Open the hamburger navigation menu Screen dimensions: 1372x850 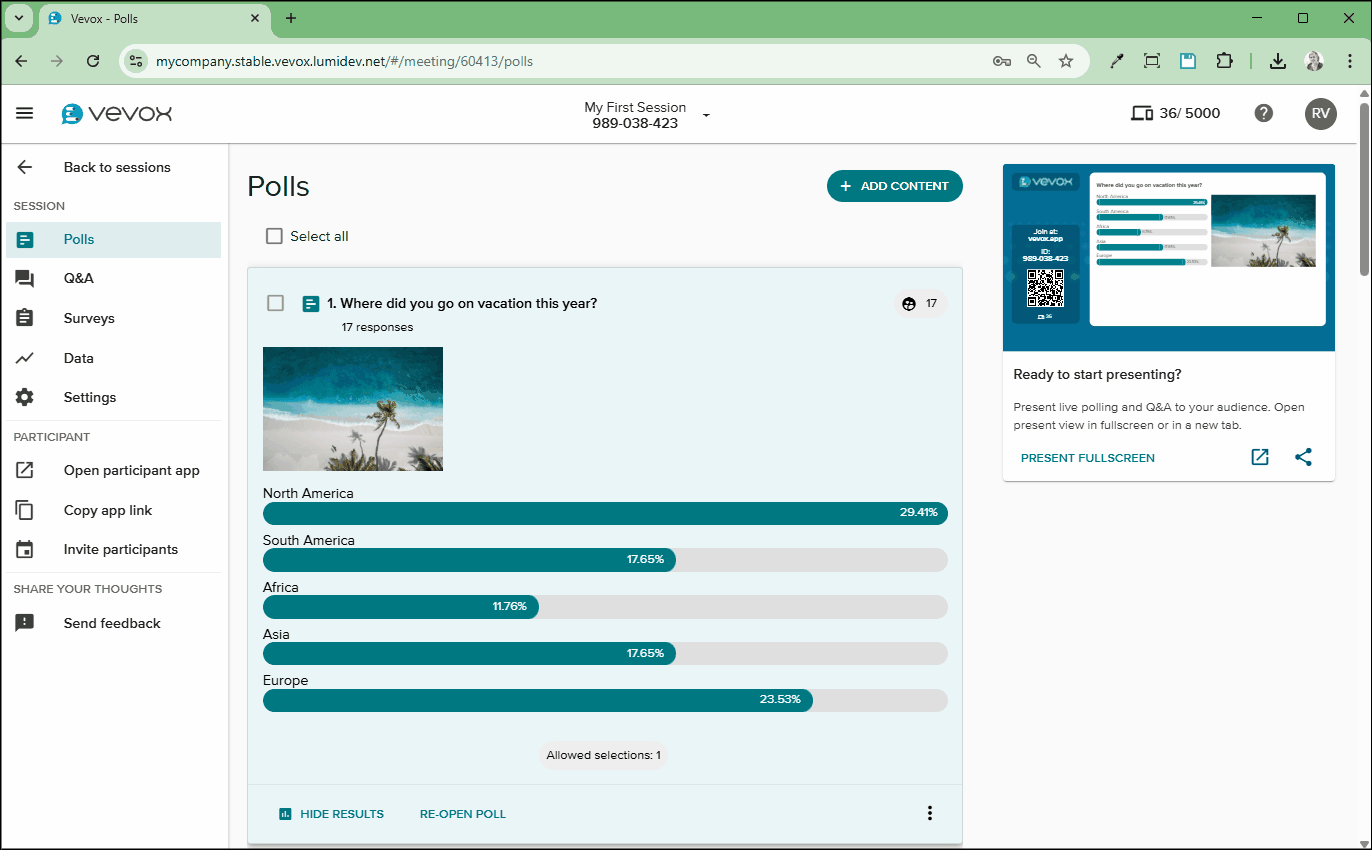pos(25,113)
